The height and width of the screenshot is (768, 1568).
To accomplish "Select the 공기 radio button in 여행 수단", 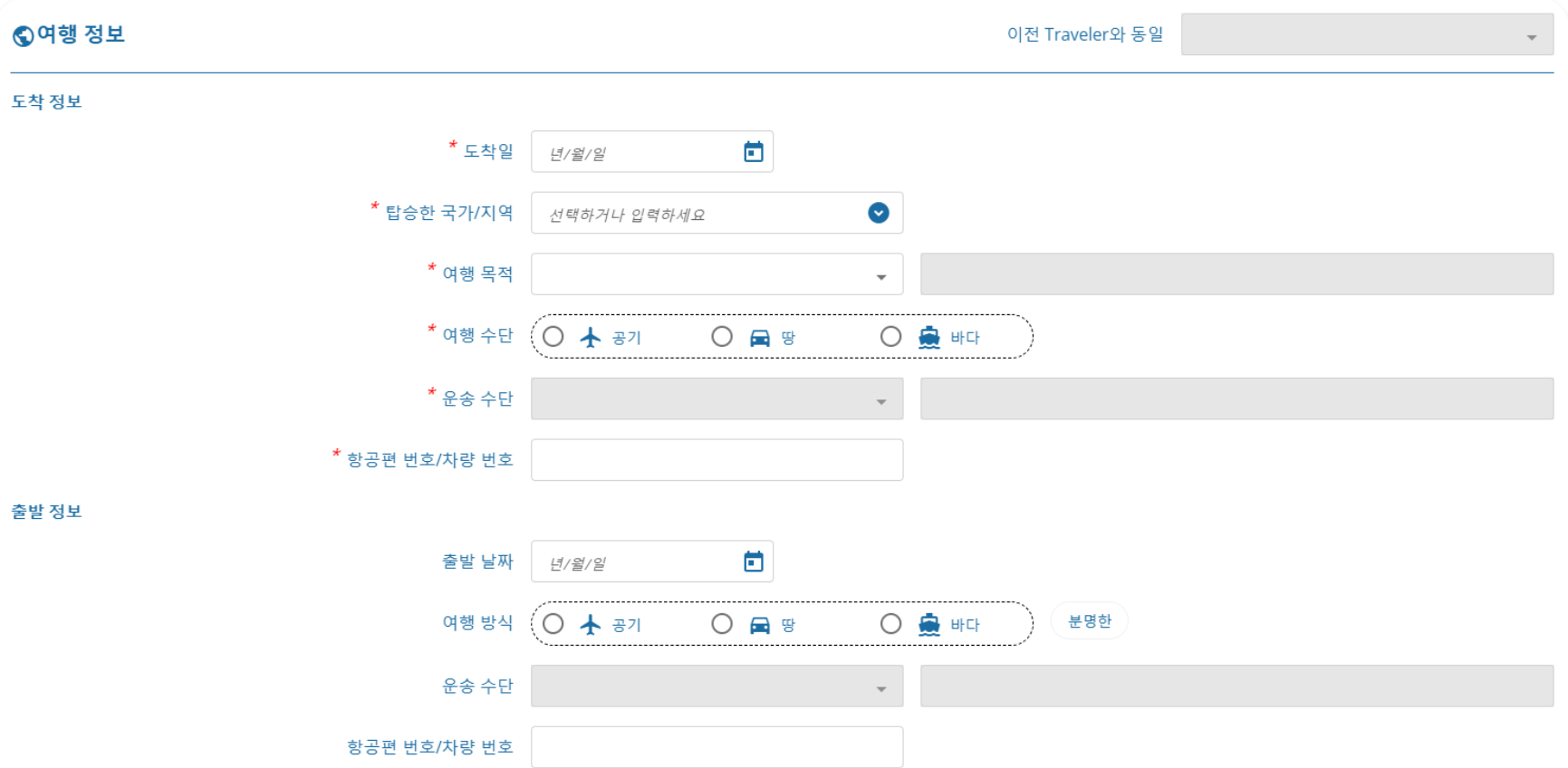I will pyautogui.click(x=553, y=337).
